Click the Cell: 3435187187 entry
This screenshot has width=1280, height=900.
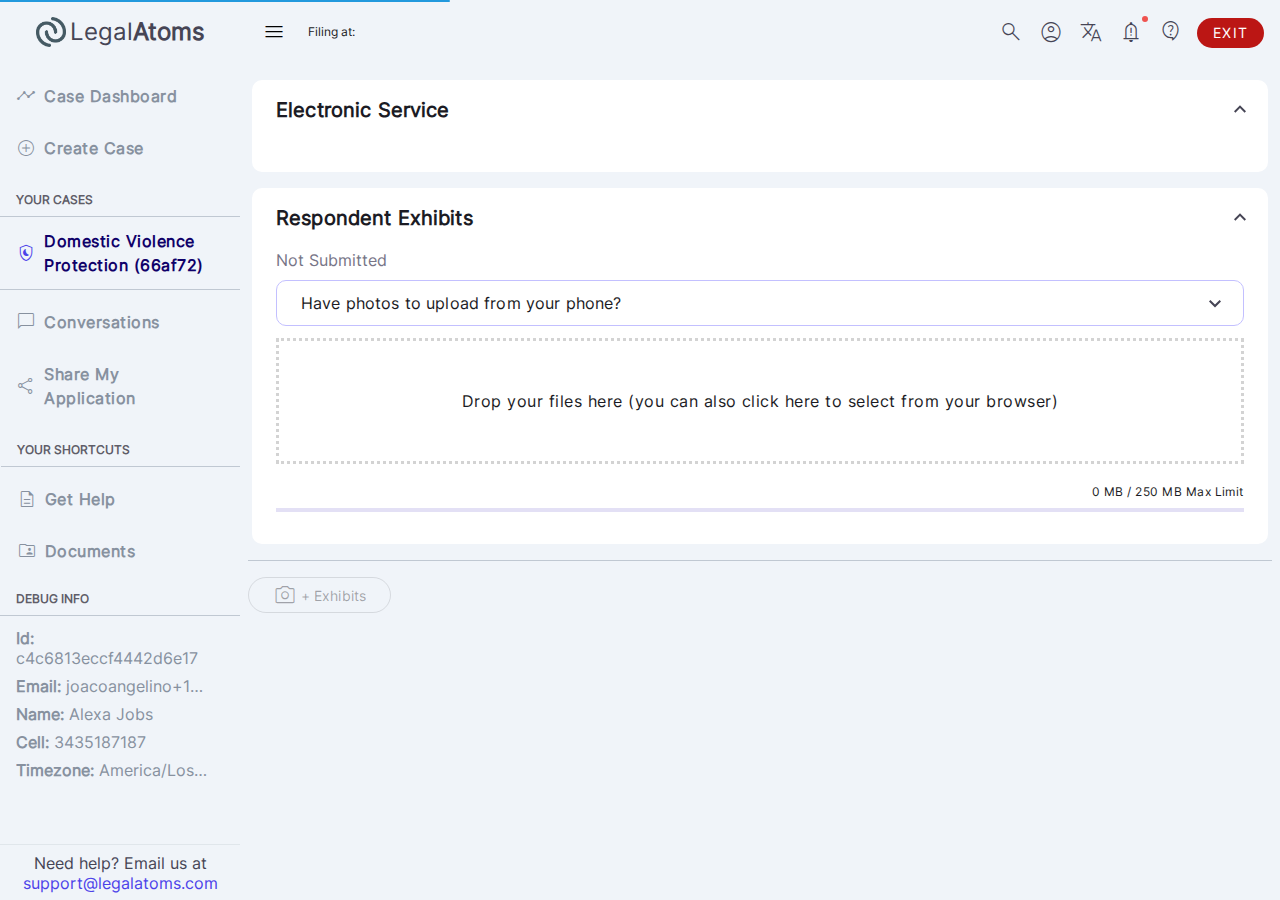tap(81, 742)
